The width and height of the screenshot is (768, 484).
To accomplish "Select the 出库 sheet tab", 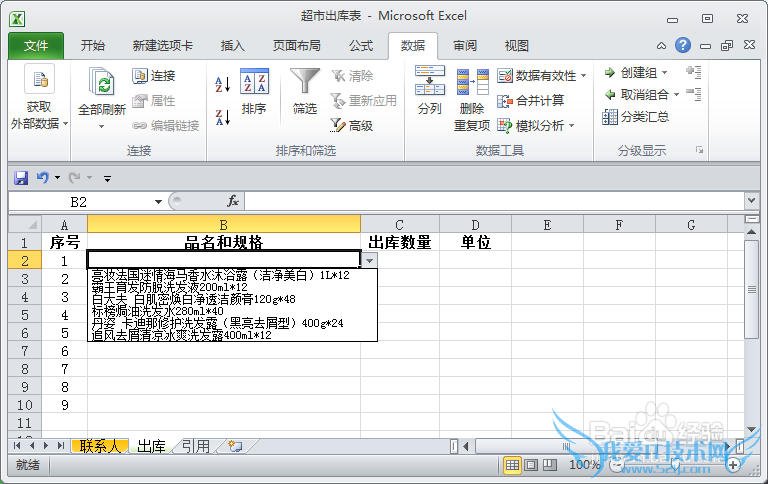I will pos(151,446).
